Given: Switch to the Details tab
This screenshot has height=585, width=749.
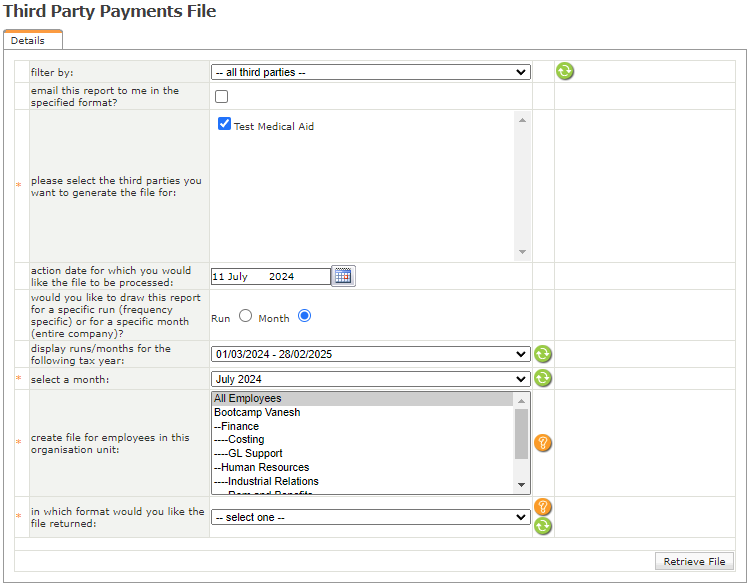Looking at the screenshot, I should [28, 41].
